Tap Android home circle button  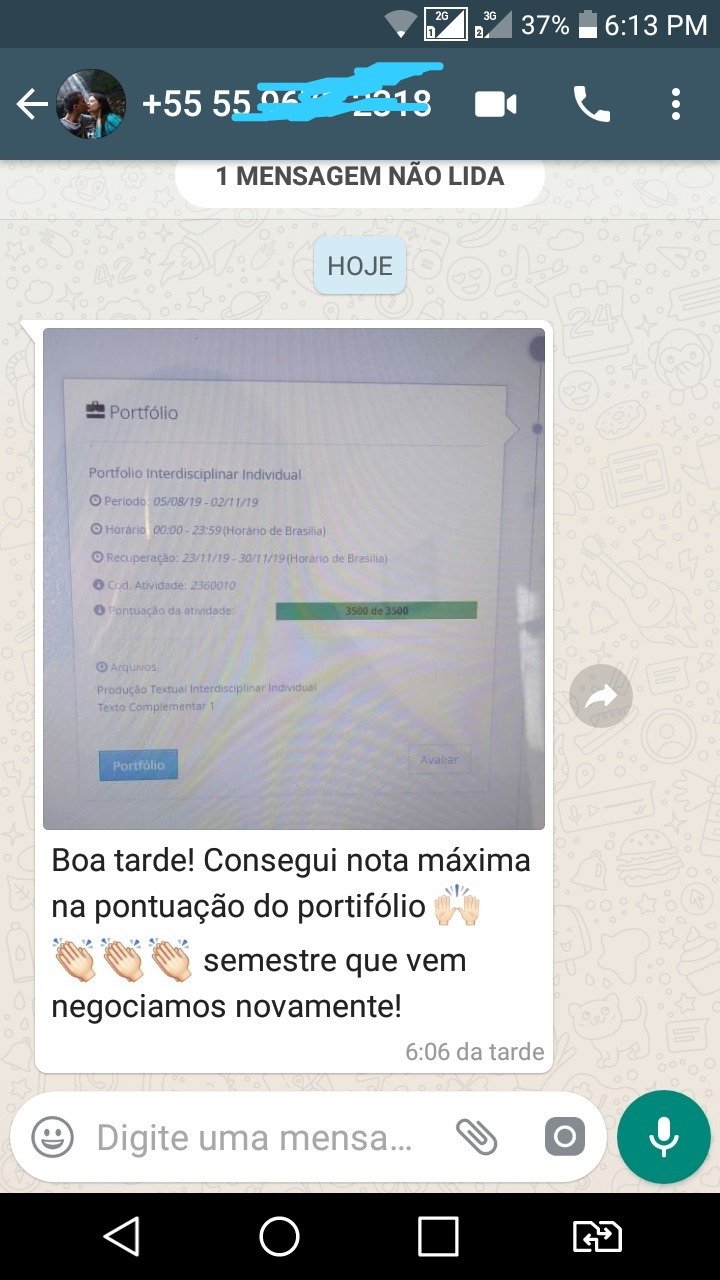280,1237
